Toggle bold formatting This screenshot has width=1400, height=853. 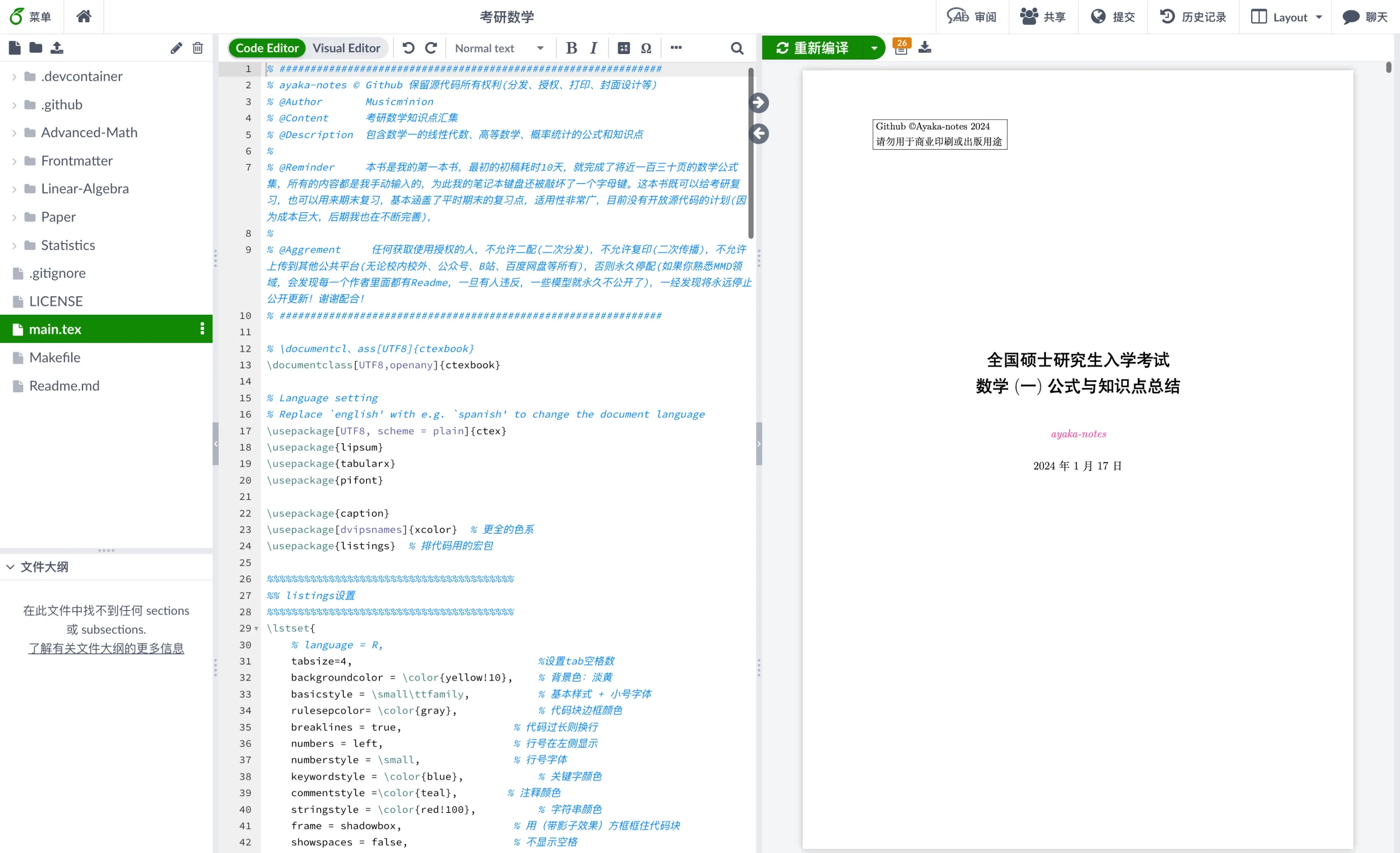click(x=571, y=48)
